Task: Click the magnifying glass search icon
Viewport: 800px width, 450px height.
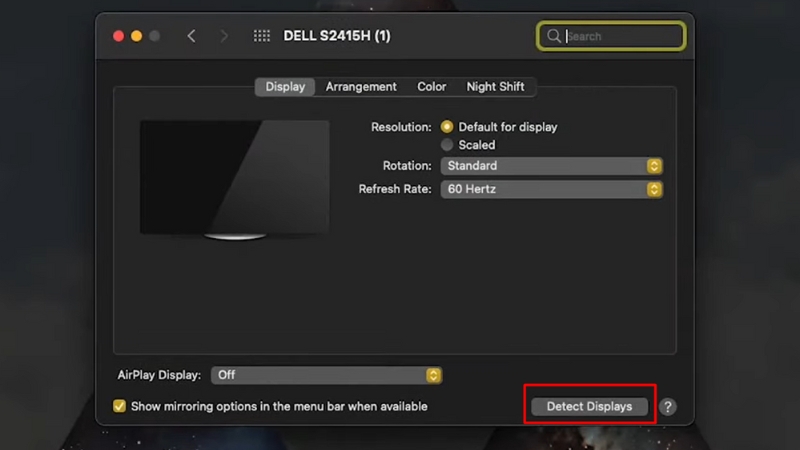Action: 554,36
